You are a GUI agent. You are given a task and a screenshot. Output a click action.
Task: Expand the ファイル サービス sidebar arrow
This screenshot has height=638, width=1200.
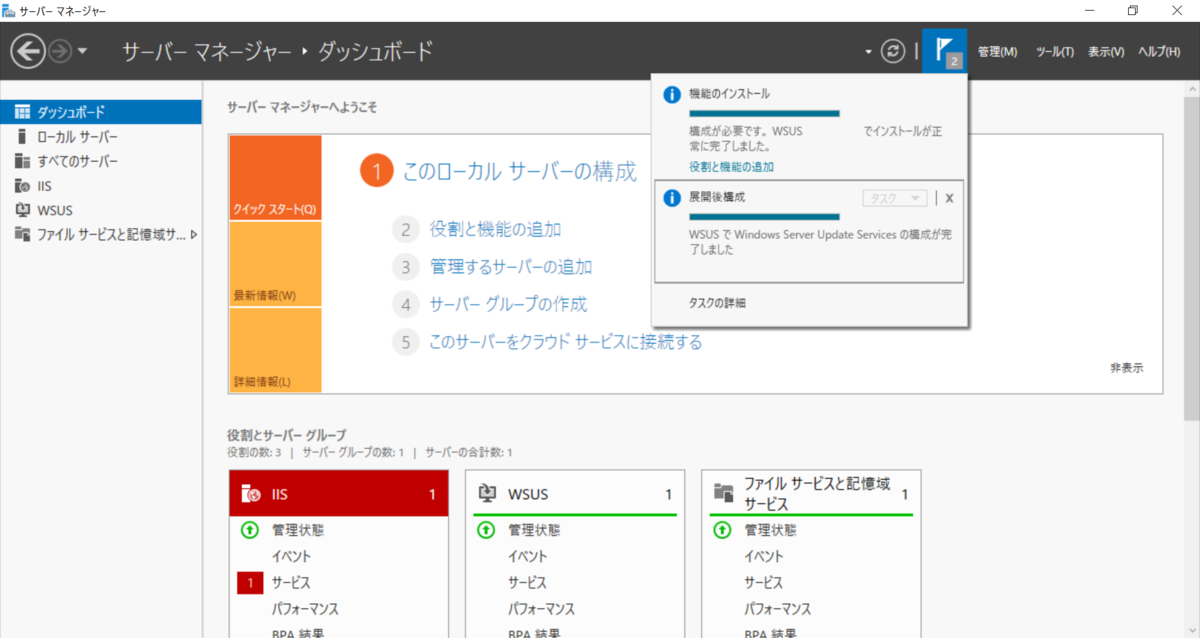click(193, 234)
